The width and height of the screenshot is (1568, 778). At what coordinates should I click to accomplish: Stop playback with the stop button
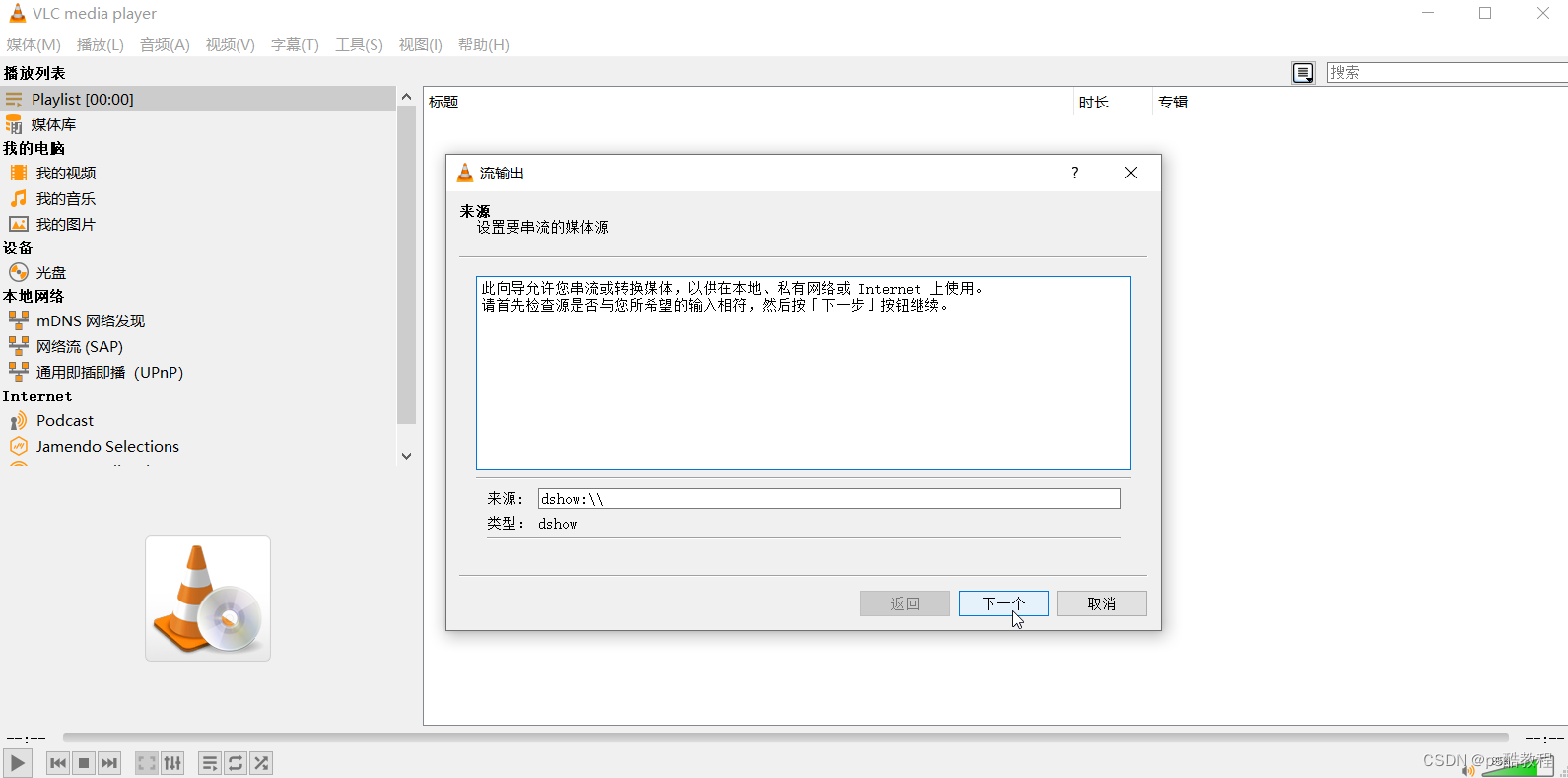[84, 763]
